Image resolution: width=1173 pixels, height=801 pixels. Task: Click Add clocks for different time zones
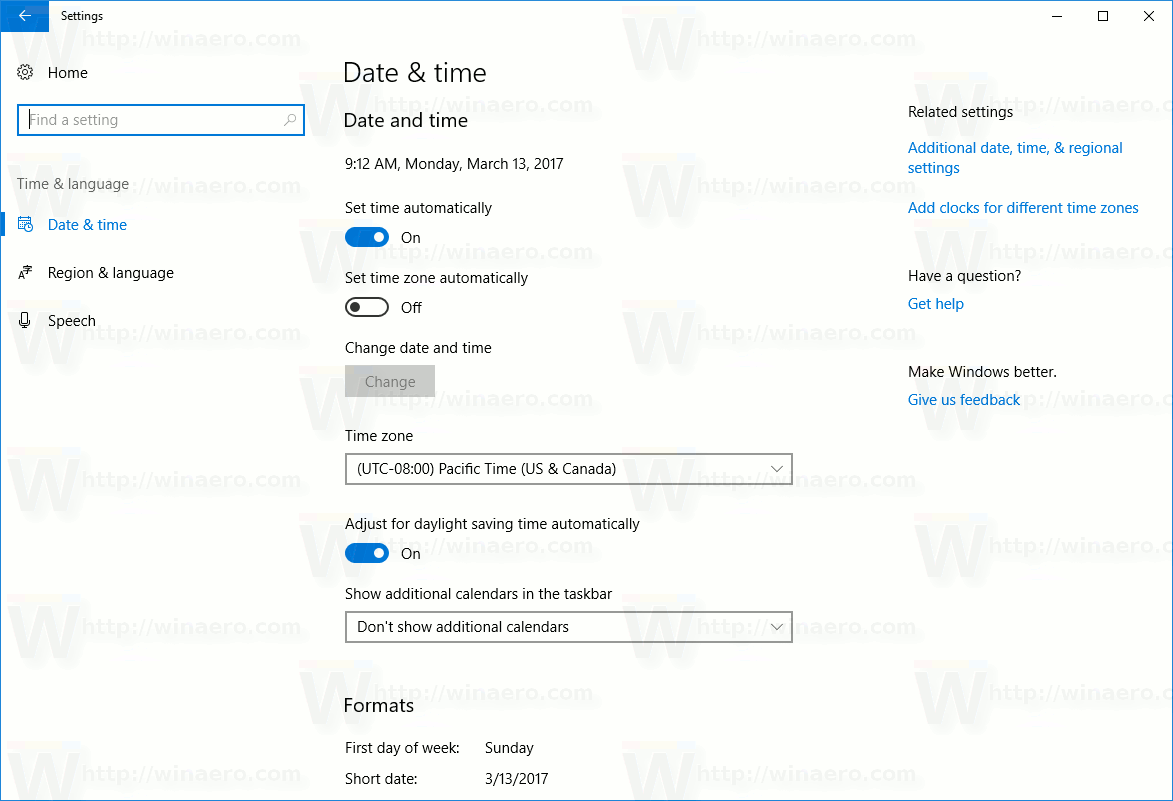[1022, 207]
